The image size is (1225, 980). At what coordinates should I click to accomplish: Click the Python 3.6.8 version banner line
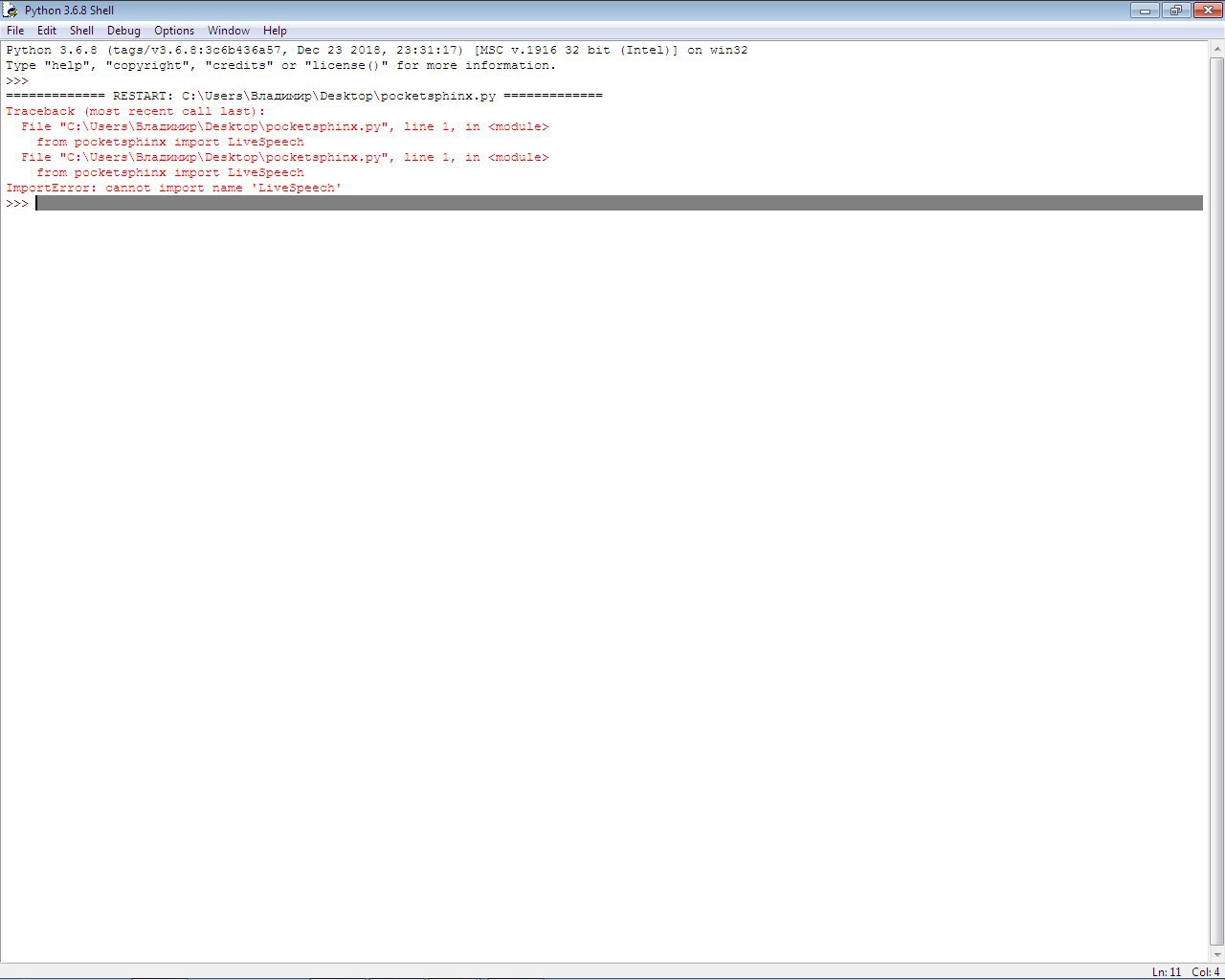[x=377, y=50]
